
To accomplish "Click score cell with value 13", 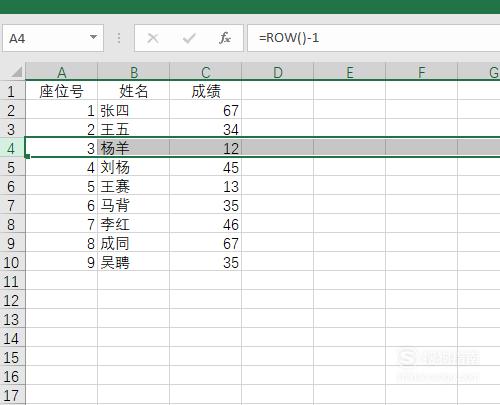I will [x=206, y=186].
